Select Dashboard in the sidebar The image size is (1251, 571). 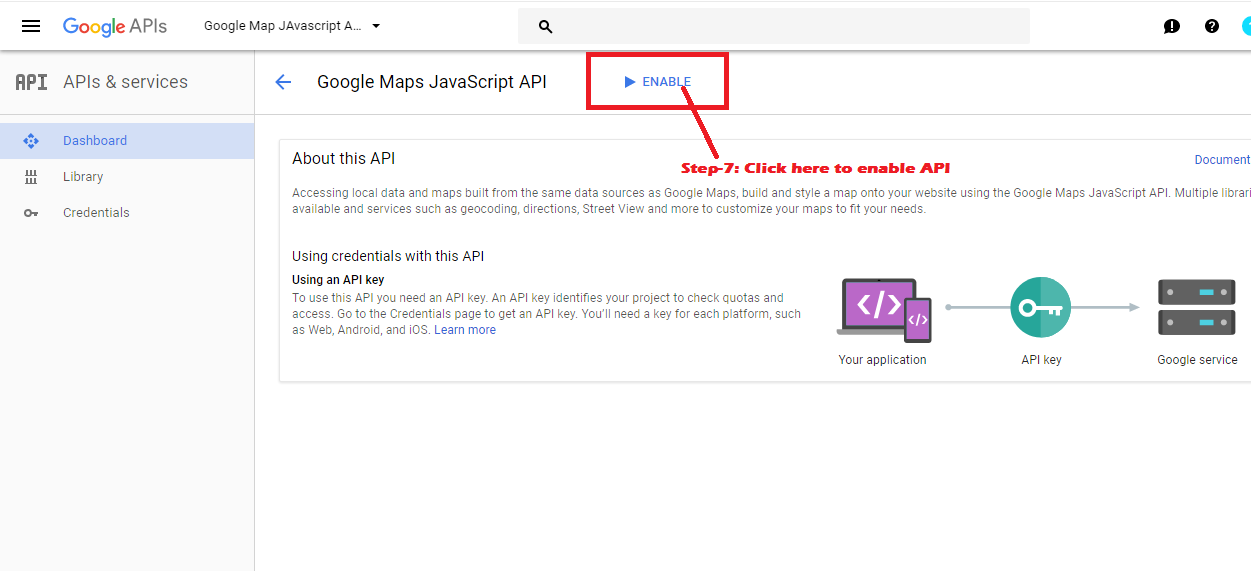[127, 141]
